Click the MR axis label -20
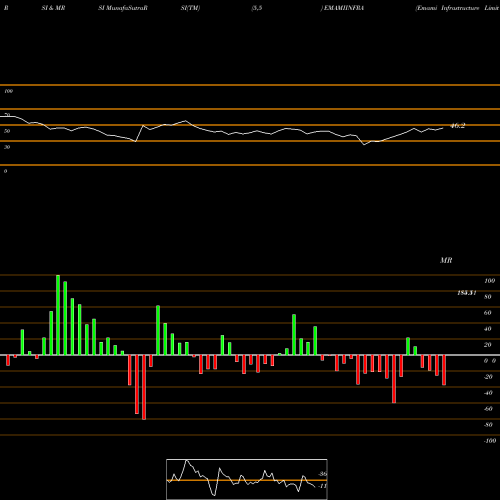Image resolution: width=500 pixels, height=500 pixels. [x=488, y=377]
